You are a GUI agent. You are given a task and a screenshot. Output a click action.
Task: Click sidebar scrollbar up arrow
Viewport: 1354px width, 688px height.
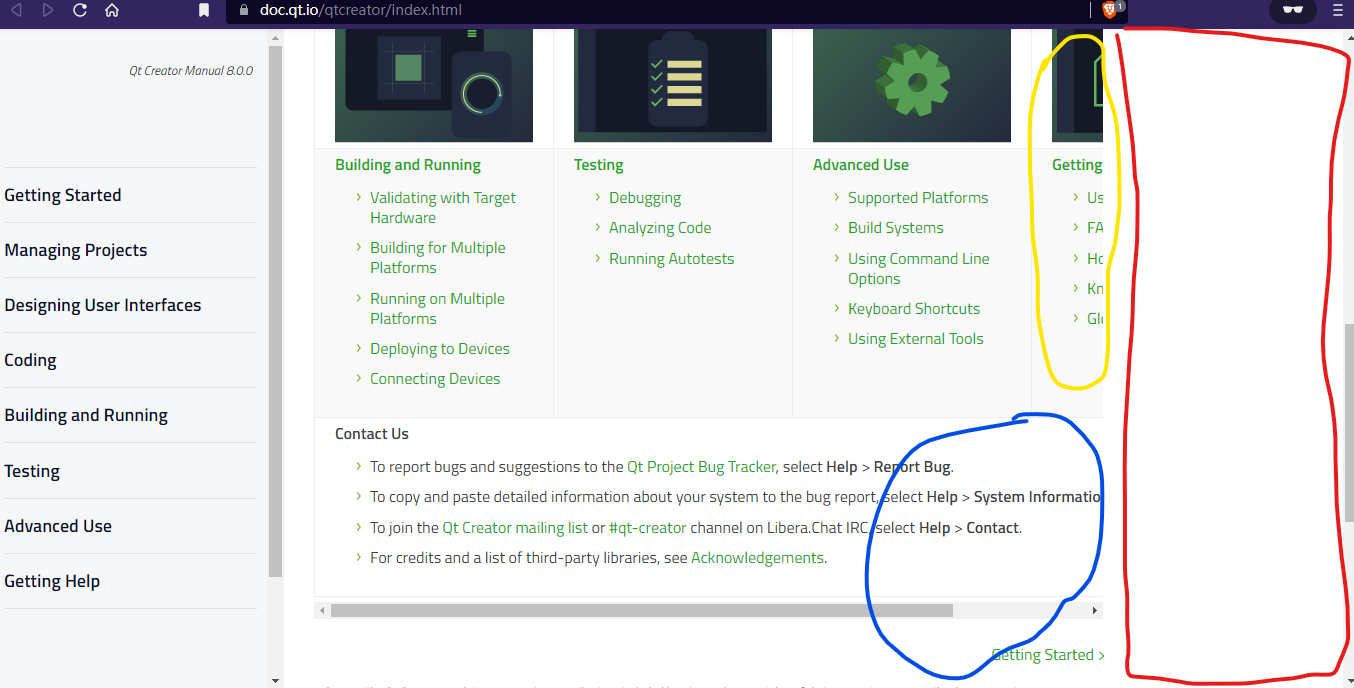tap(276, 38)
